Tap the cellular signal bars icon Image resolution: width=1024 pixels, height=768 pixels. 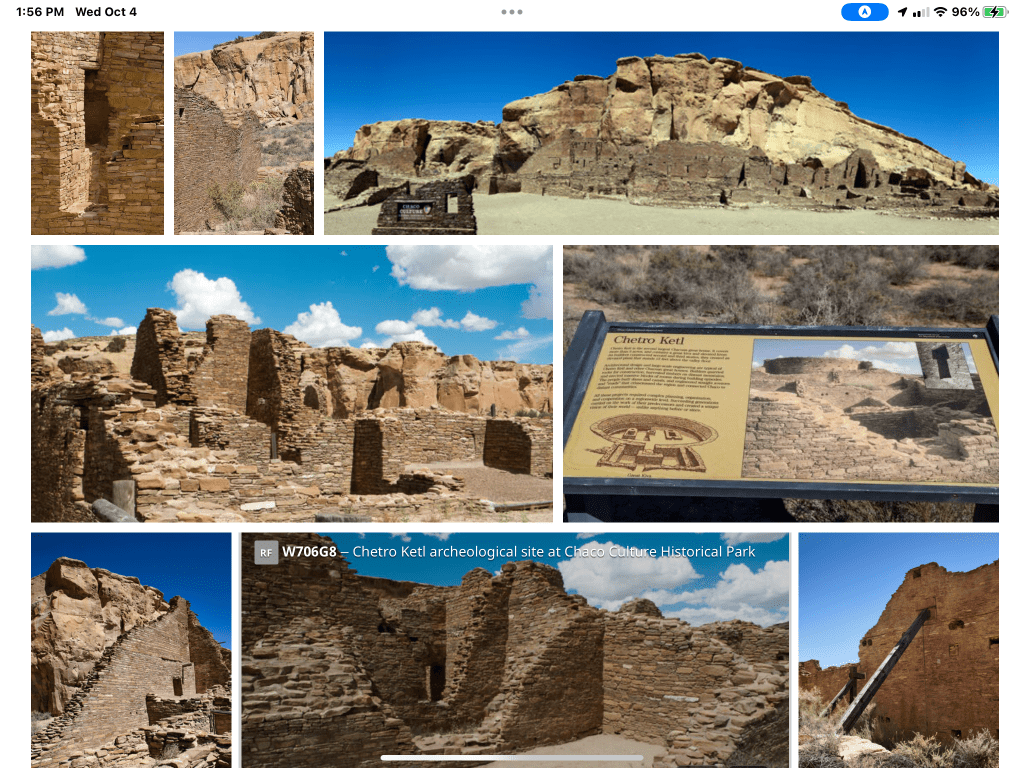coord(921,12)
